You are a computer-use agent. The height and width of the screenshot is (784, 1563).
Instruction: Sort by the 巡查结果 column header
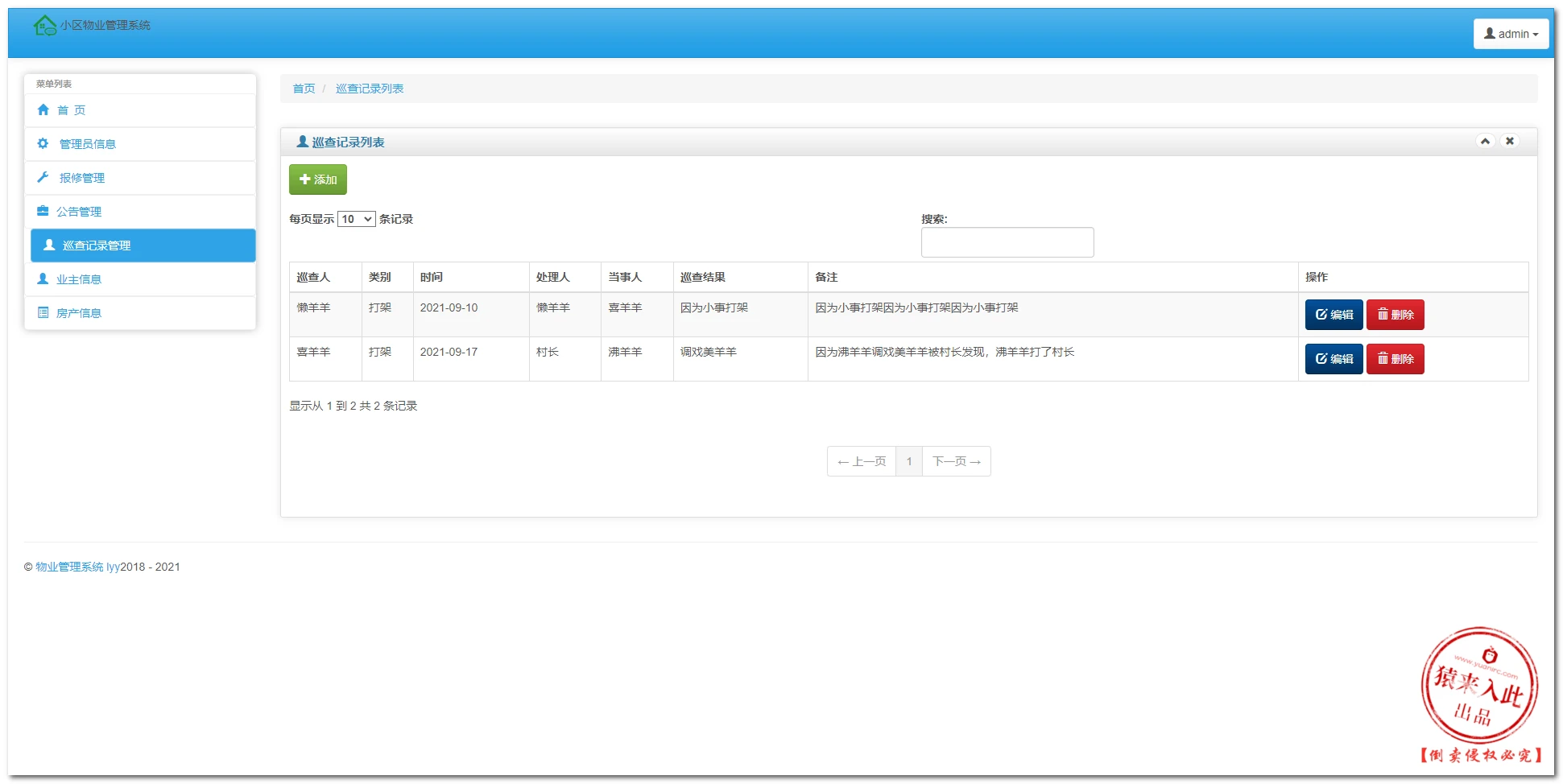click(740, 277)
